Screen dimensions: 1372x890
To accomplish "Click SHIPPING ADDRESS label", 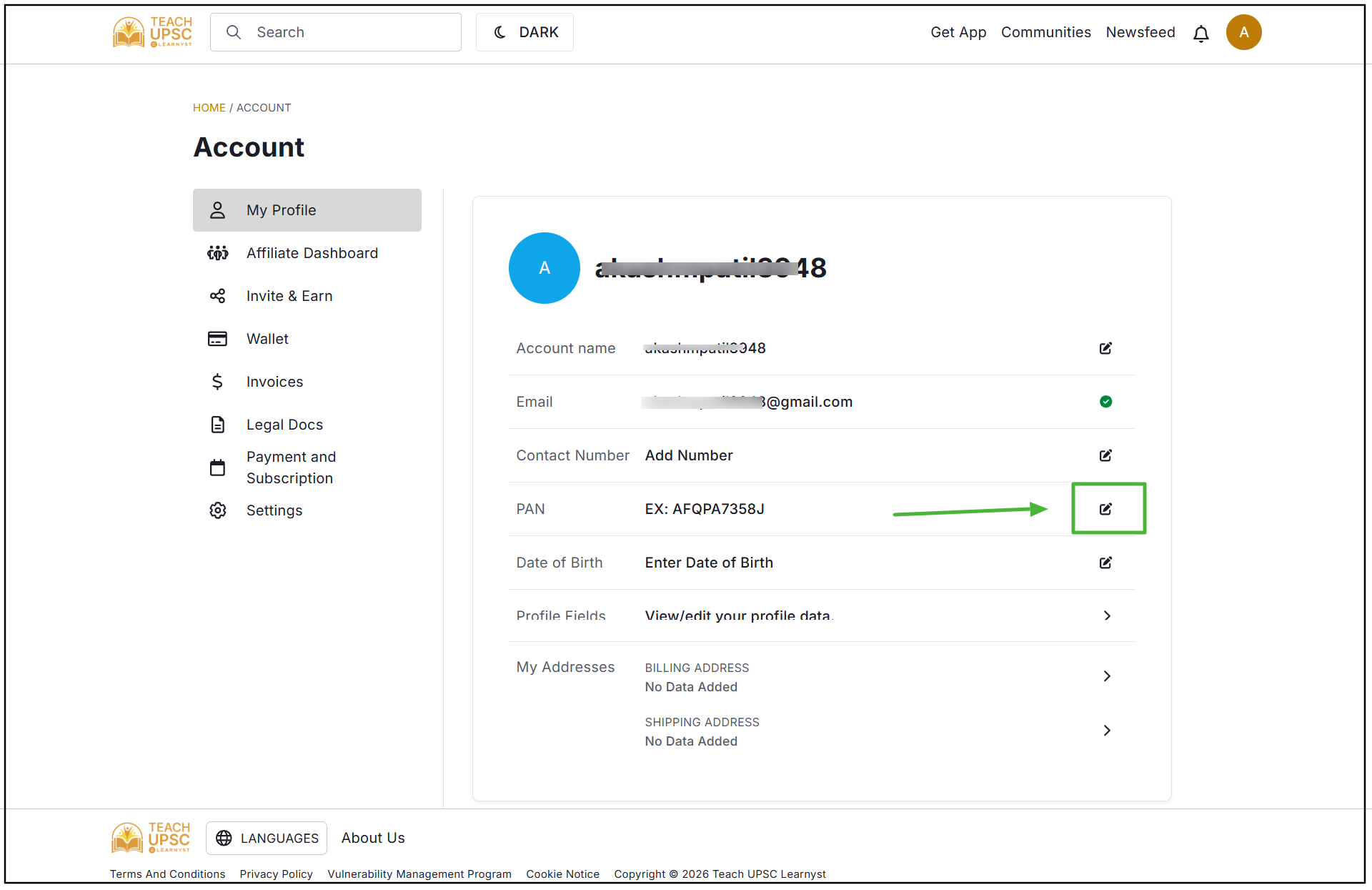I will pyautogui.click(x=702, y=722).
